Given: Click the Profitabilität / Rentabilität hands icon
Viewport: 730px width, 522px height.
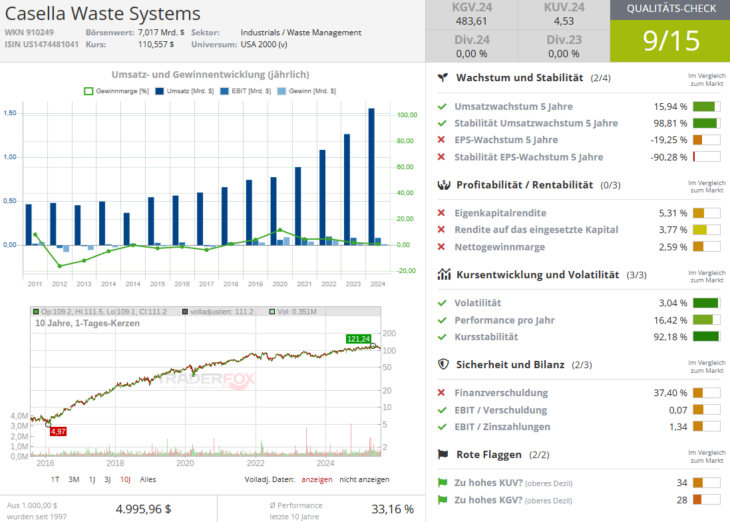Looking at the screenshot, I should coord(444,185).
